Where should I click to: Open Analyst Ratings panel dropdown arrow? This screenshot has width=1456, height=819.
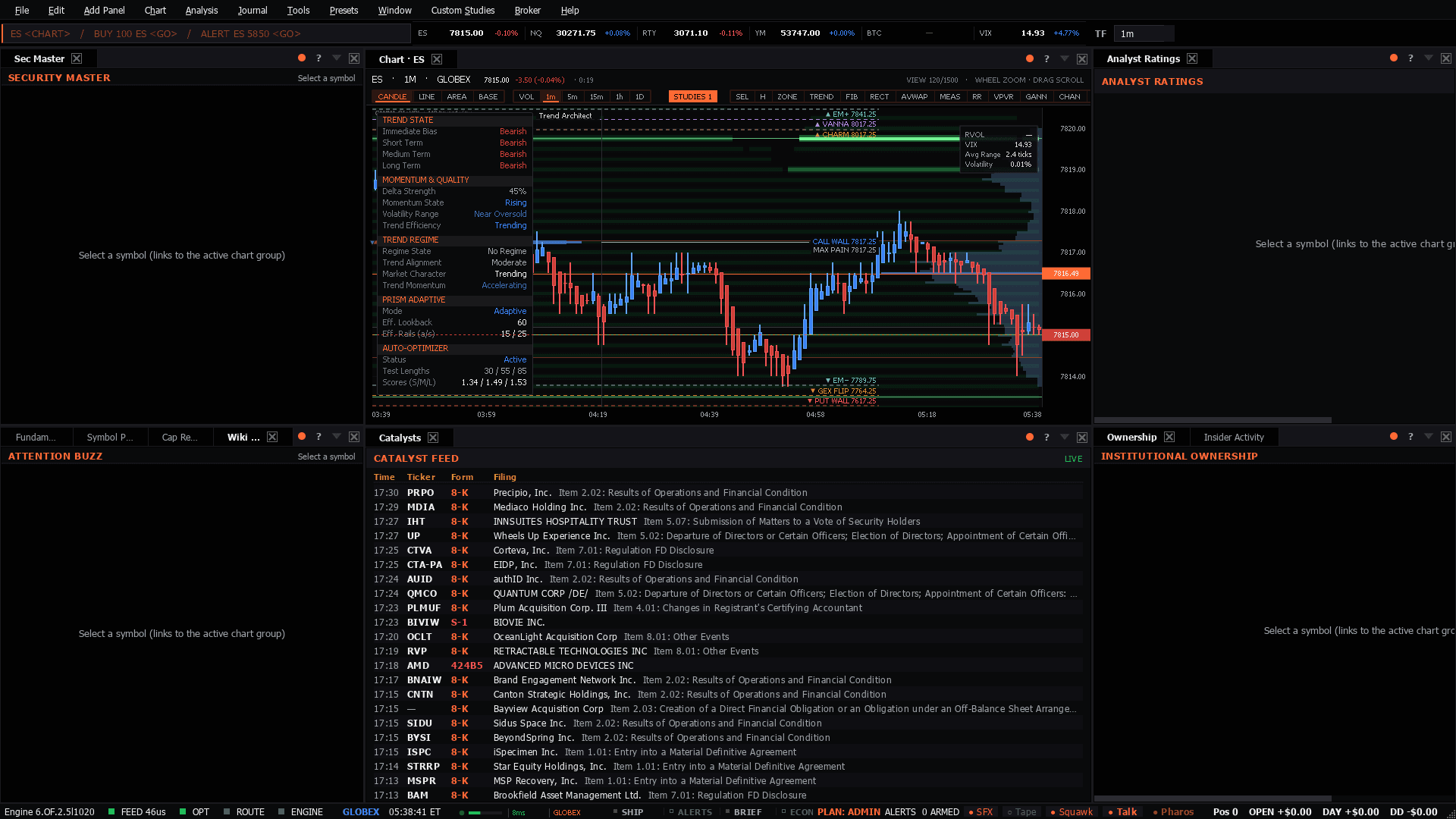click(x=1429, y=58)
